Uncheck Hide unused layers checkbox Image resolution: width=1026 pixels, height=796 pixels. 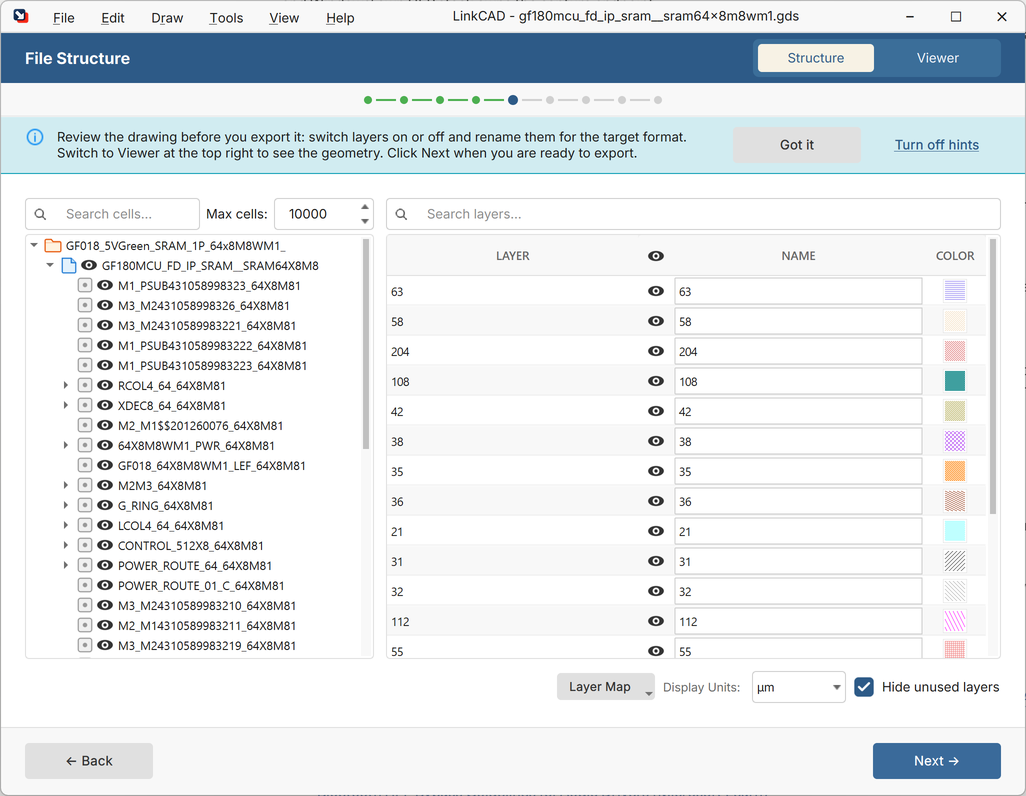[x=864, y=687]
